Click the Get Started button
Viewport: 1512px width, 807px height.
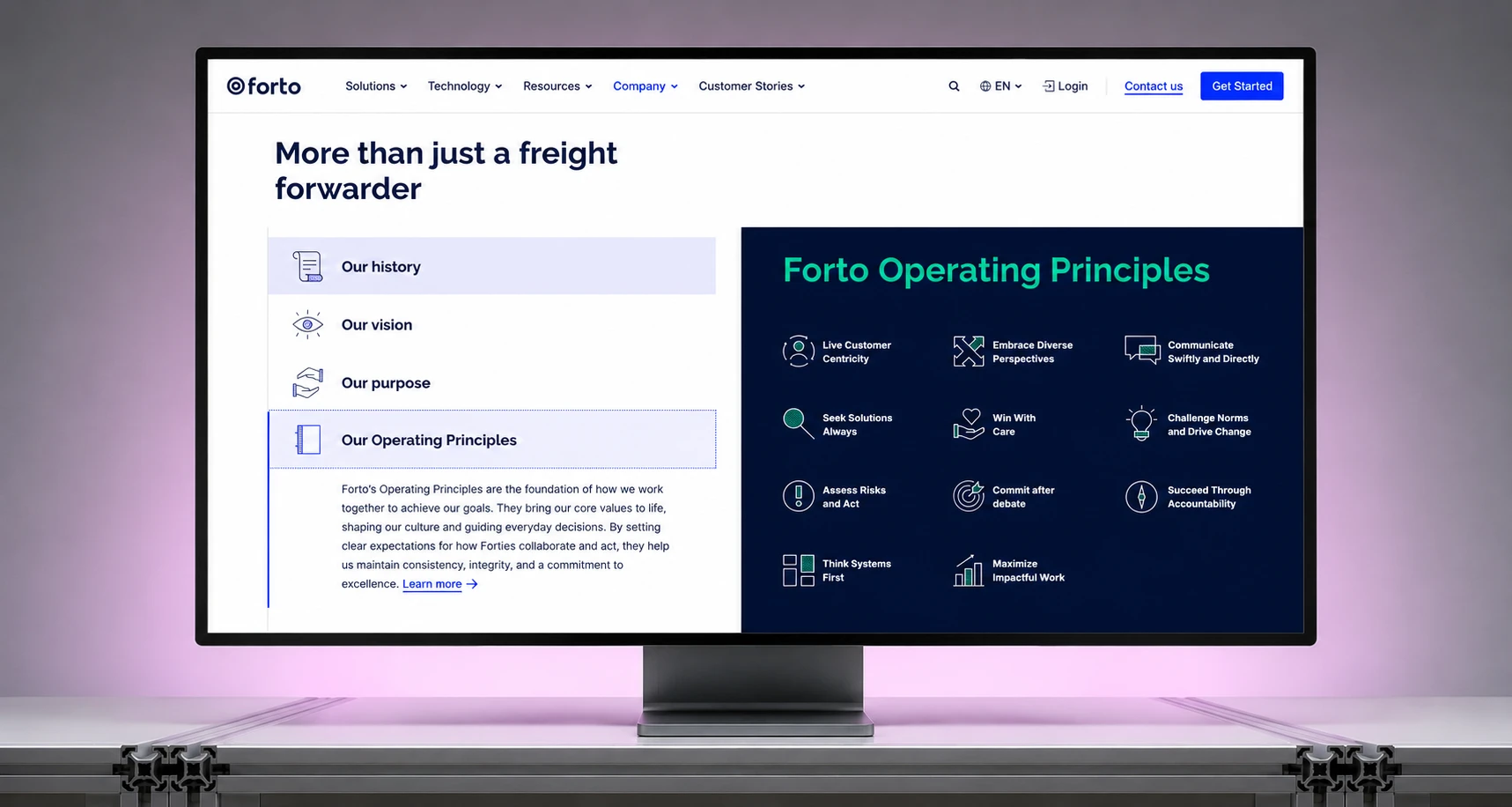[x=1242, y=86]
